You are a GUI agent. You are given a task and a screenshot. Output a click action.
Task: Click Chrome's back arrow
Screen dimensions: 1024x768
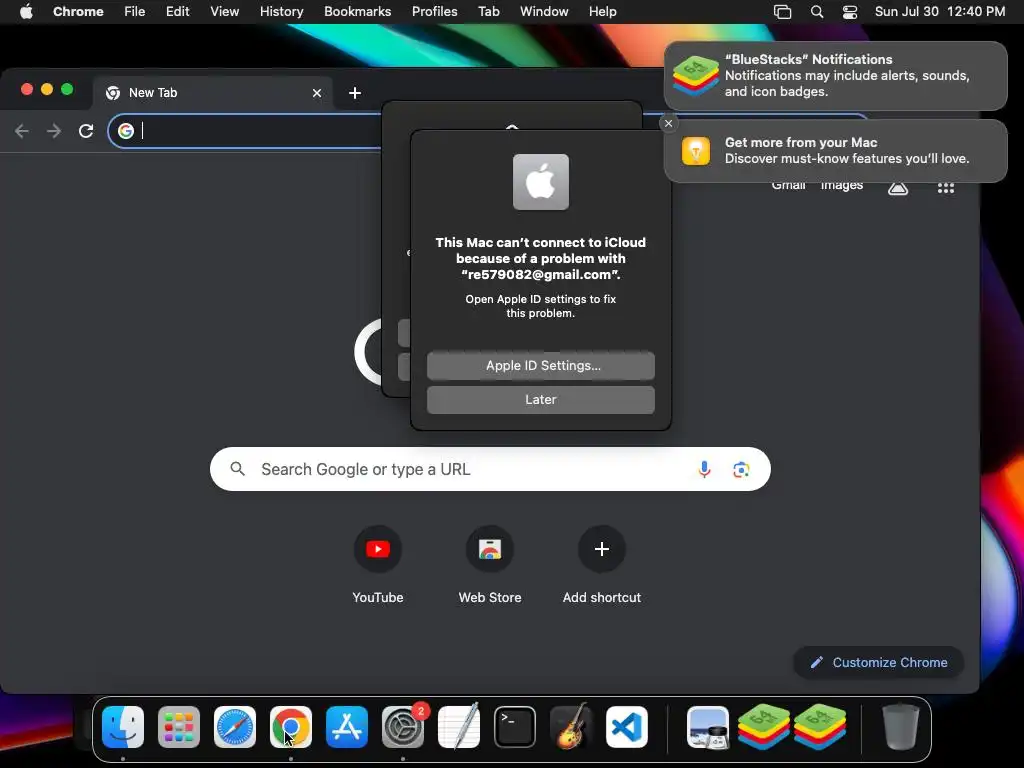(x=22, y=131)
